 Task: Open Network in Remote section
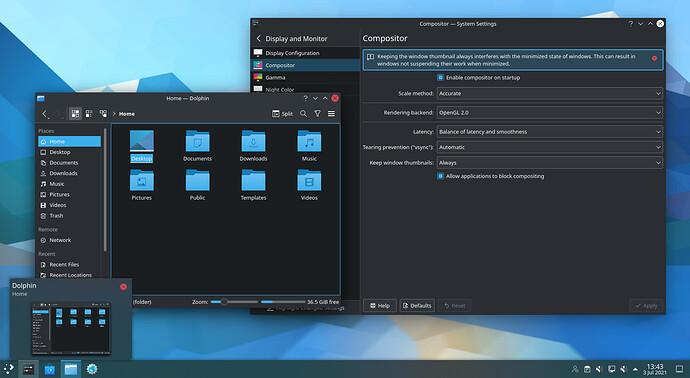(x=70, y=240)
